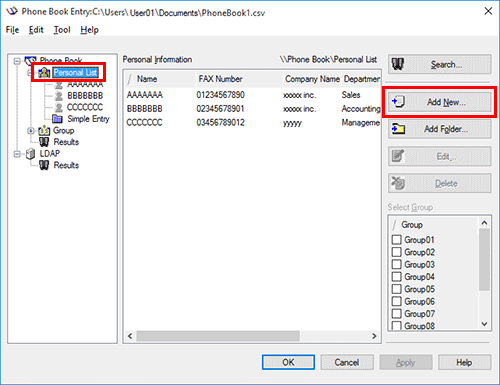Open Results book icon under LDAP
The width and height of the screenshot is (500, 385).
pos(44,165)
